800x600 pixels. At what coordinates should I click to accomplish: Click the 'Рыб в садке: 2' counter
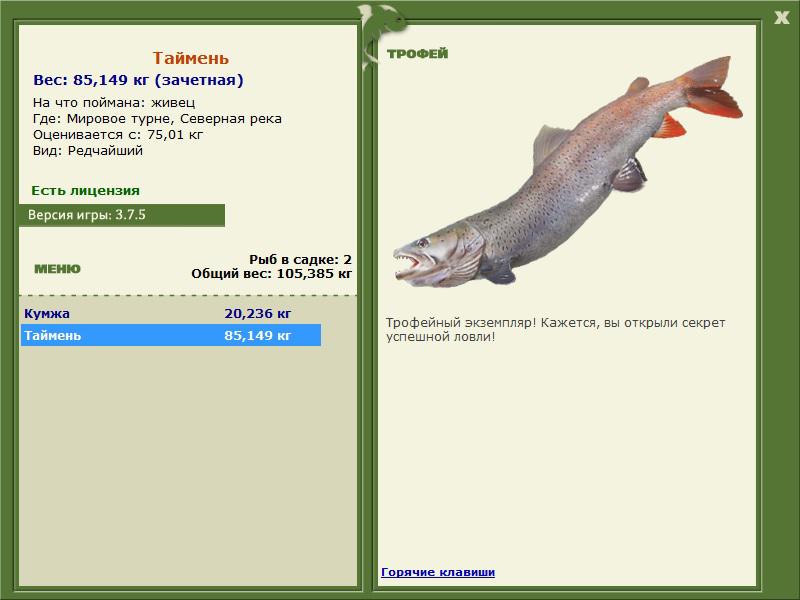[300, 260]
